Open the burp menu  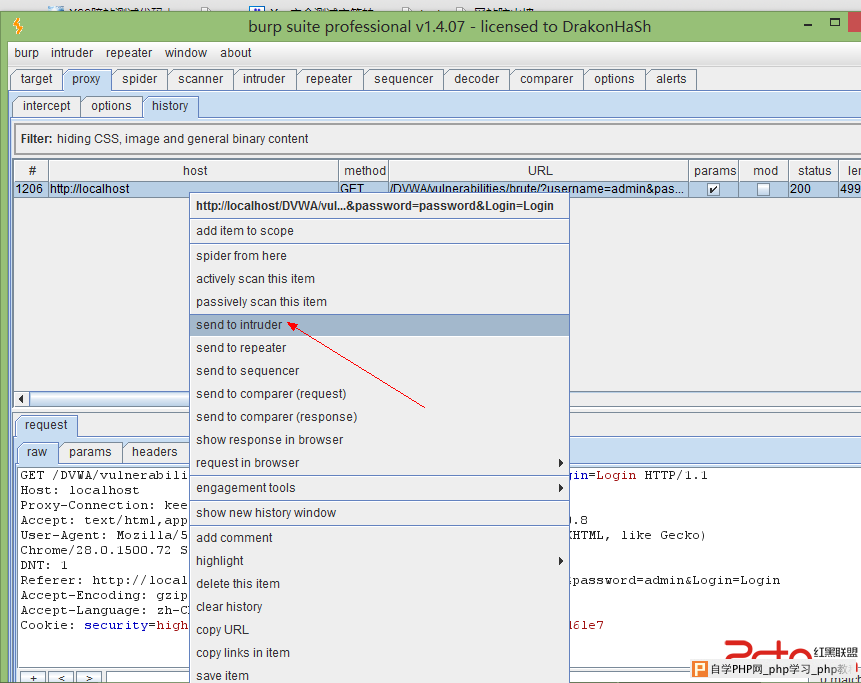click(26, 53)
